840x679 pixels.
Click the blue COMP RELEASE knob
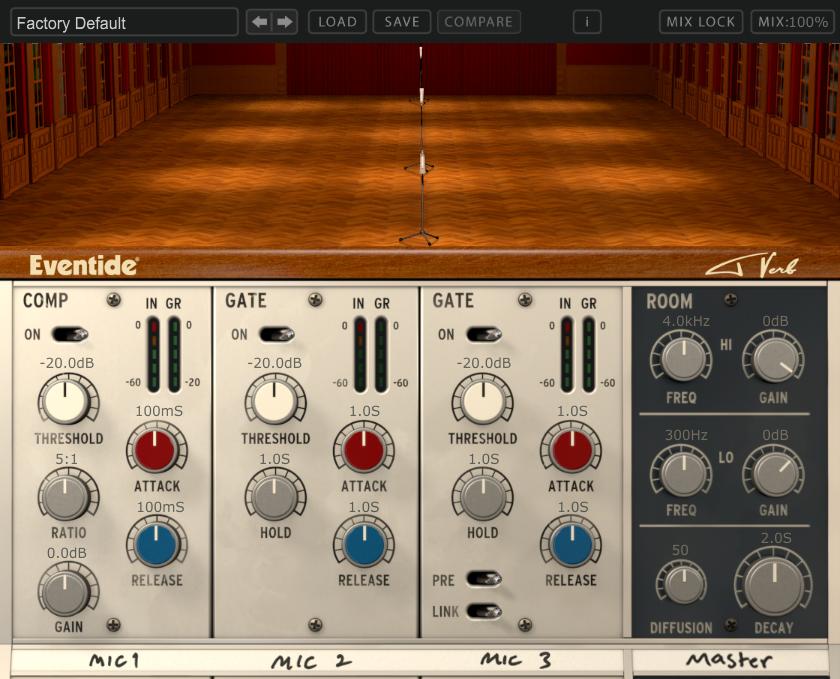(156, 543)
